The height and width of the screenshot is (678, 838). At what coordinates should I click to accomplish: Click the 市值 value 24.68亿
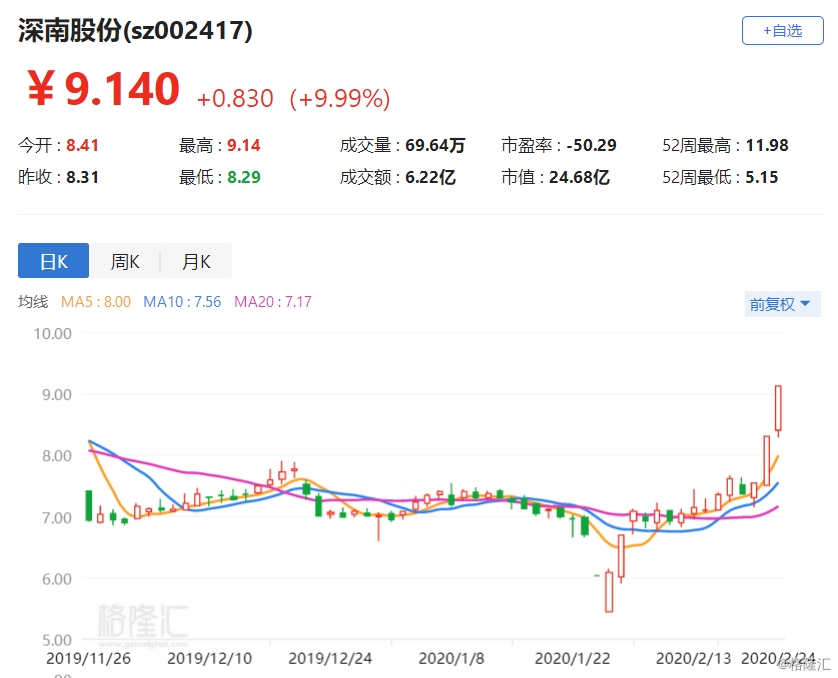(579, 177)
